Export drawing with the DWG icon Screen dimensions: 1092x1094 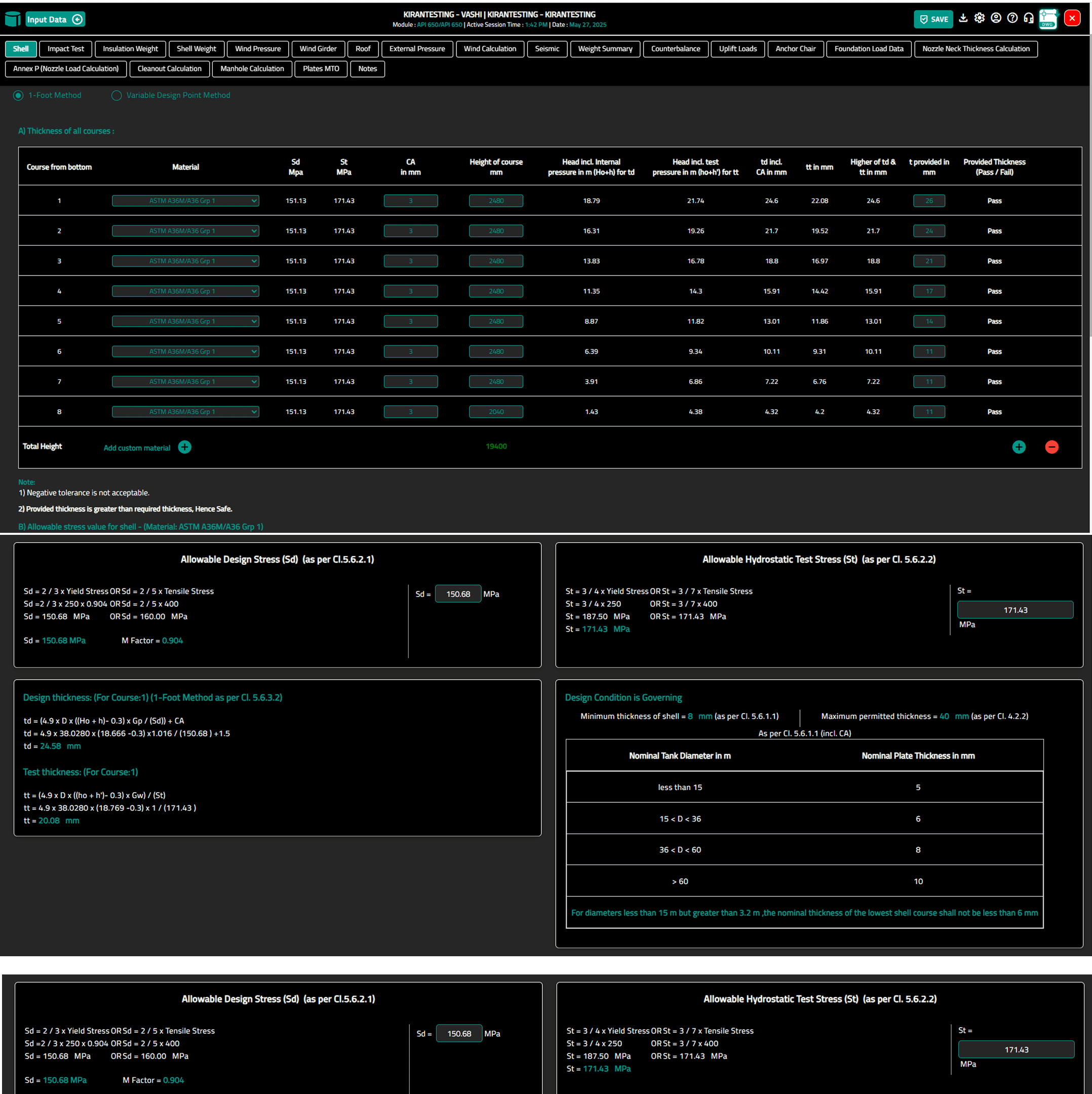[x=1048, y=19]
